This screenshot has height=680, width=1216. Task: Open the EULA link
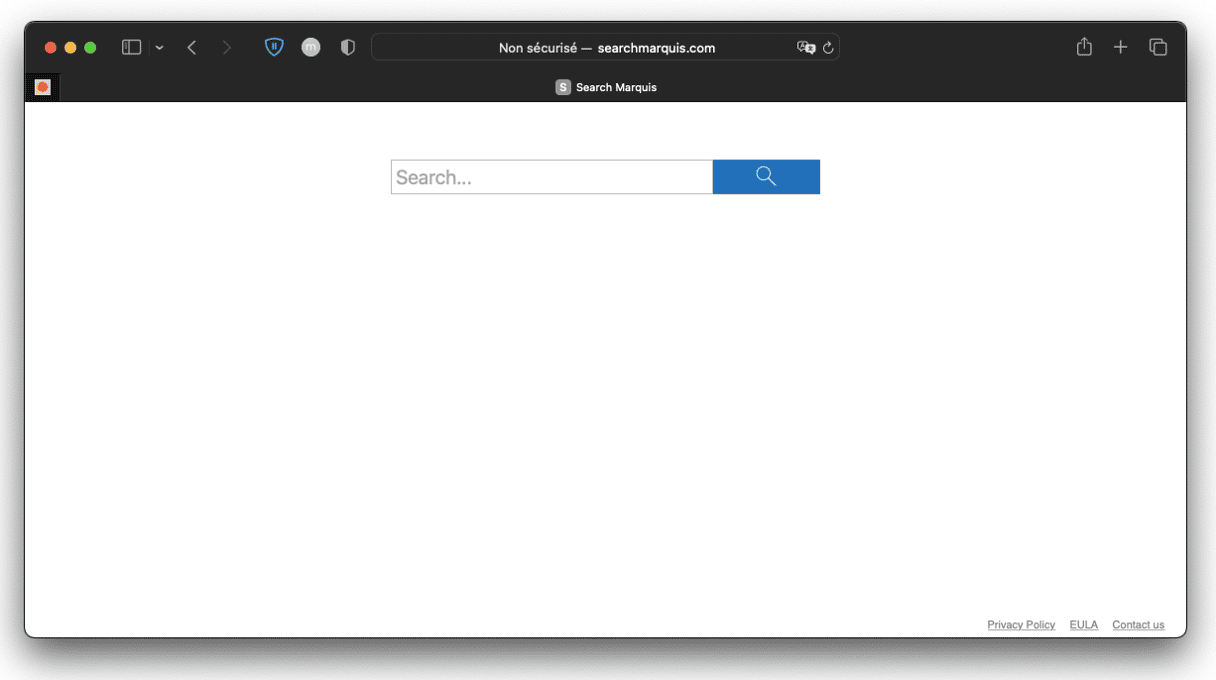coord(1083,625)
